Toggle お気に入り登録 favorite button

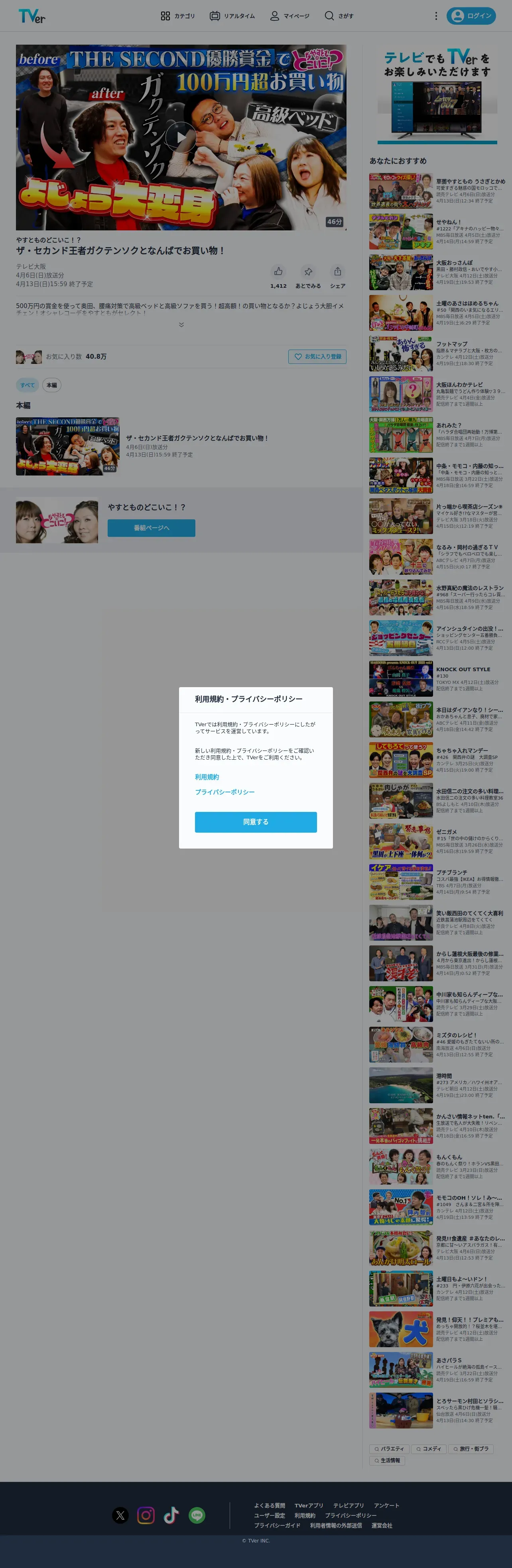pos(317,357)
